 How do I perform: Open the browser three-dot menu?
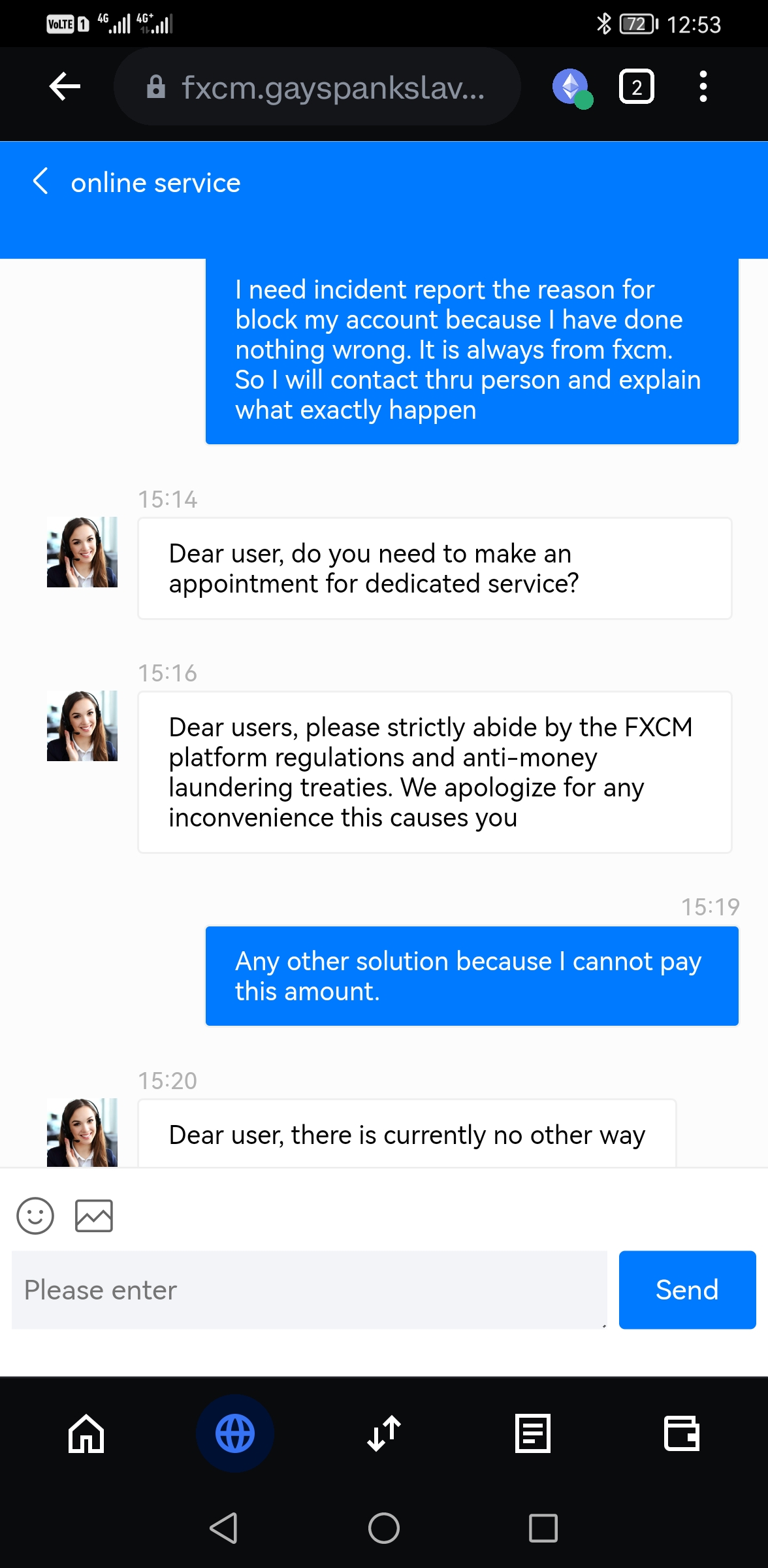[703, 87]
